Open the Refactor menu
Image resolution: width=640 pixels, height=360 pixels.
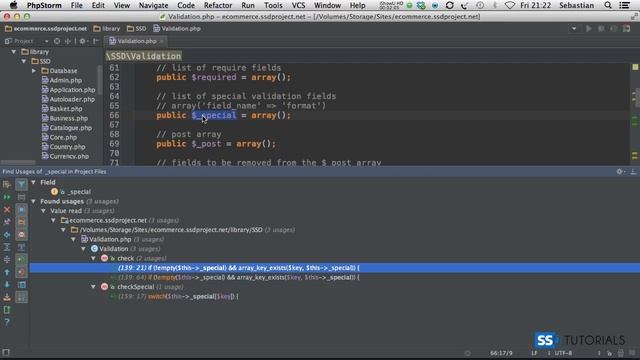(x=218, y=5)
